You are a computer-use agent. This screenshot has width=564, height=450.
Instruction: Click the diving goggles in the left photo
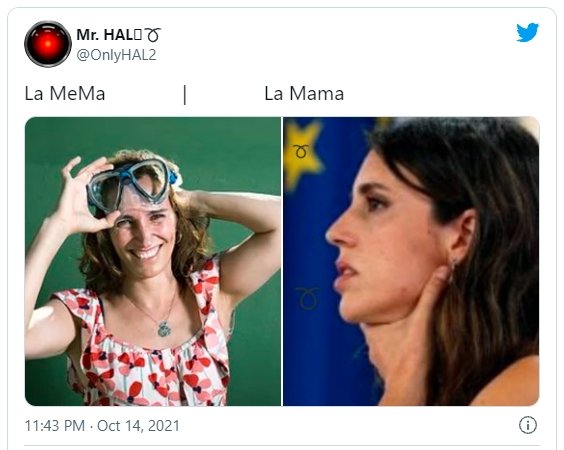tap(131, 185)
